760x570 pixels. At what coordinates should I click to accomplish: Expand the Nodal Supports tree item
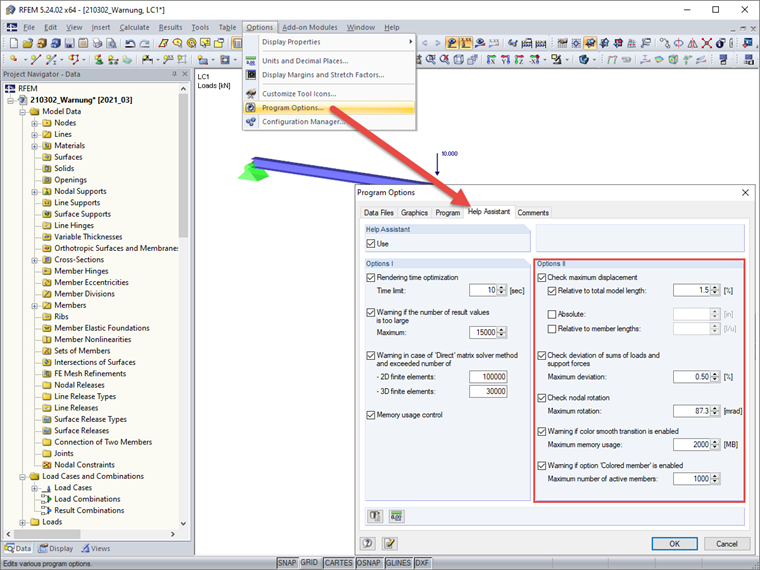coord(34,191)
